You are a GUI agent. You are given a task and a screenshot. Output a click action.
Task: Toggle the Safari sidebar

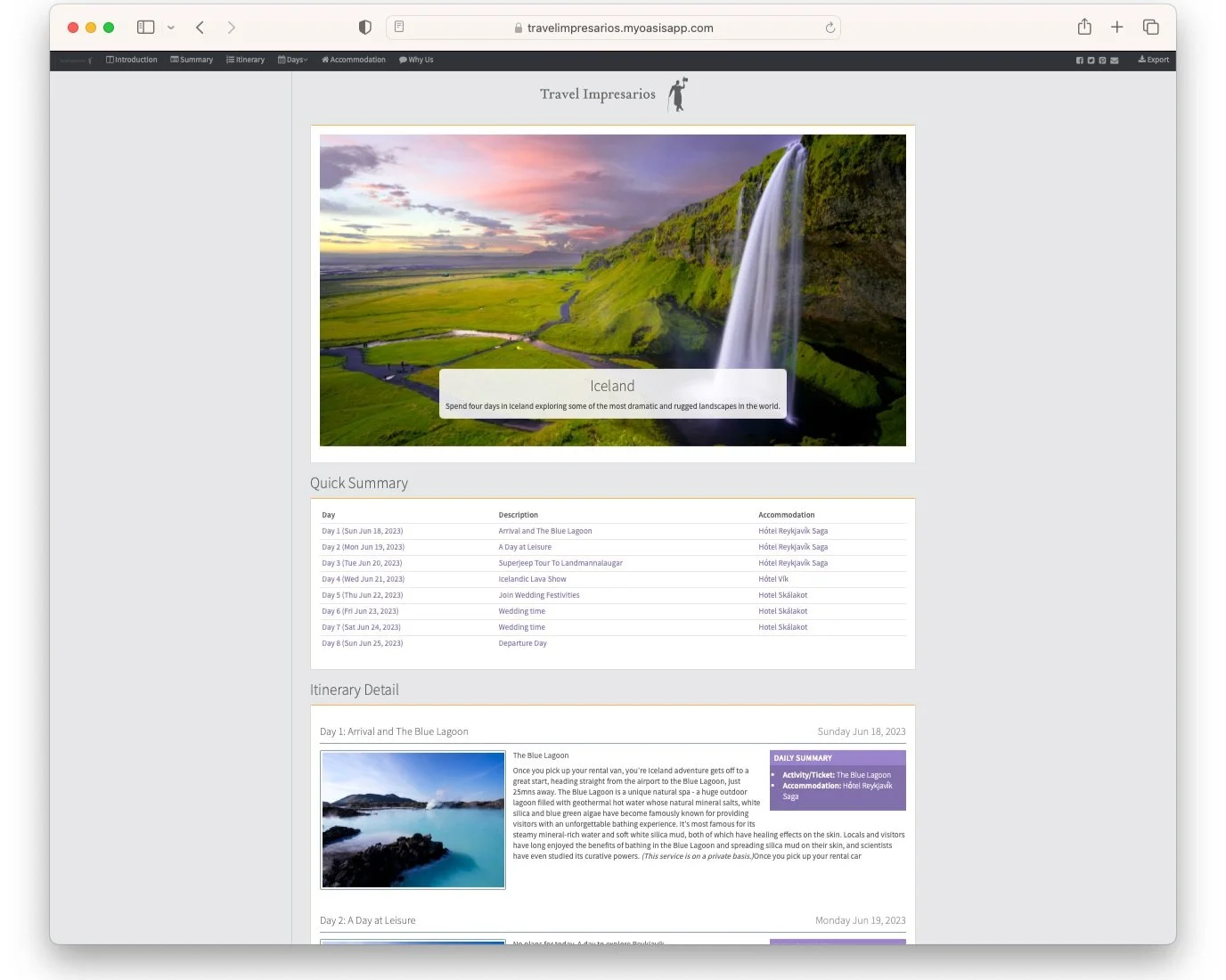pyautogui.click(x=146, y=28)
